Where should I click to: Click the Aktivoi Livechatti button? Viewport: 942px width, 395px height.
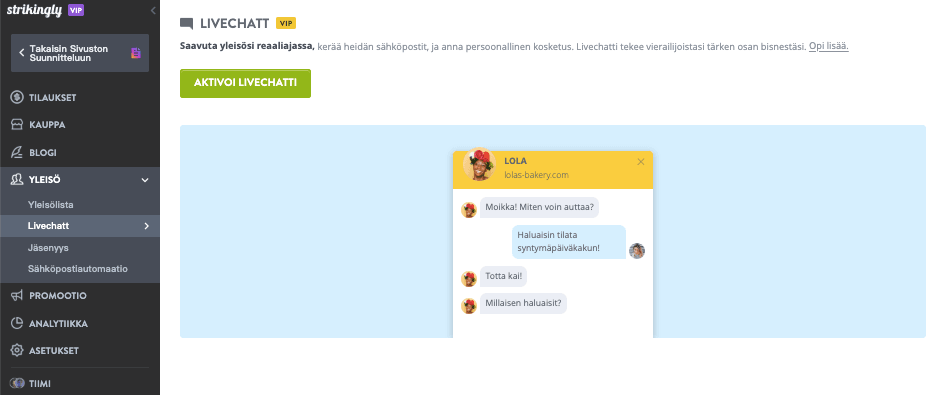[245, 83]
